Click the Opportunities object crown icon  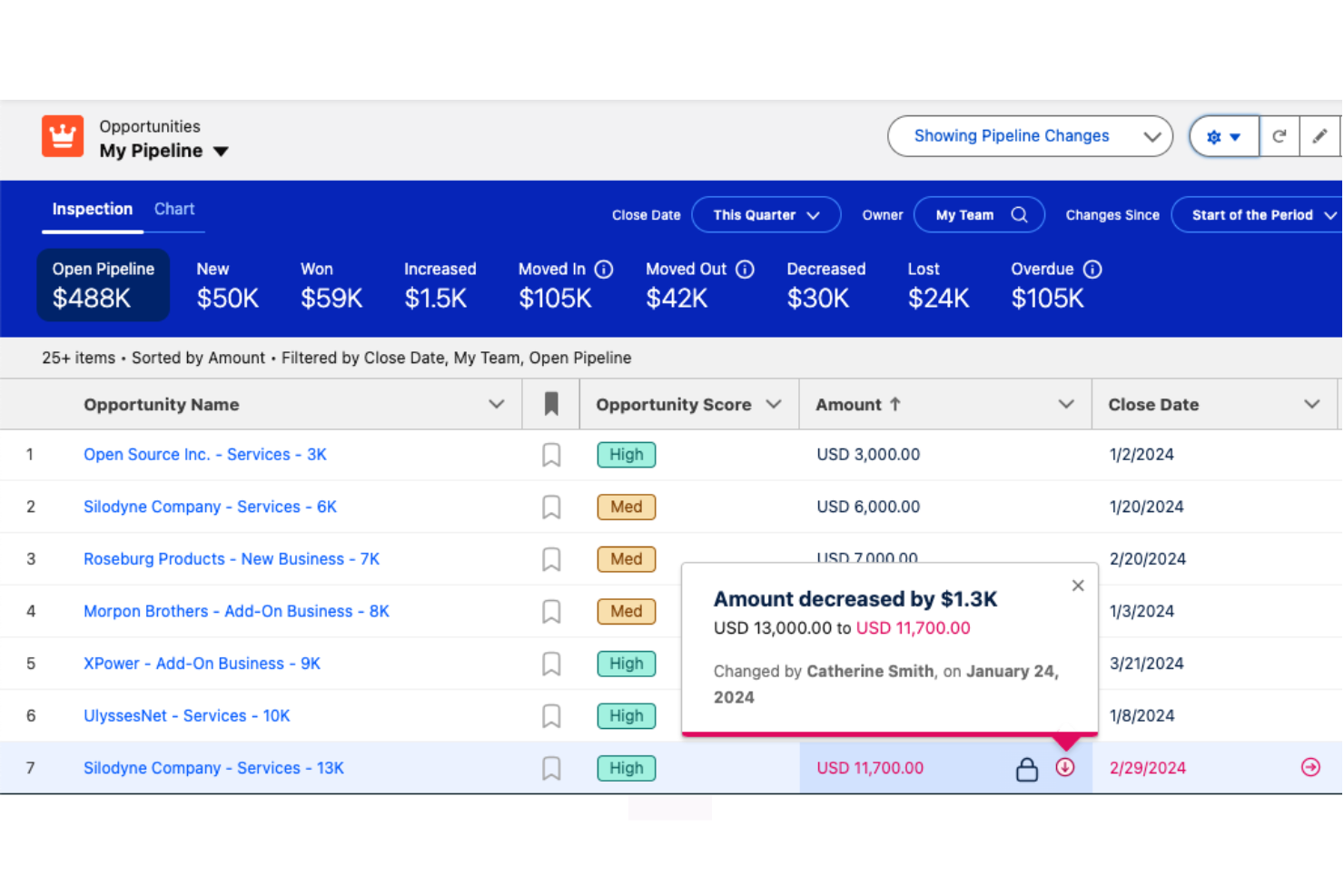tap(62, 136)
